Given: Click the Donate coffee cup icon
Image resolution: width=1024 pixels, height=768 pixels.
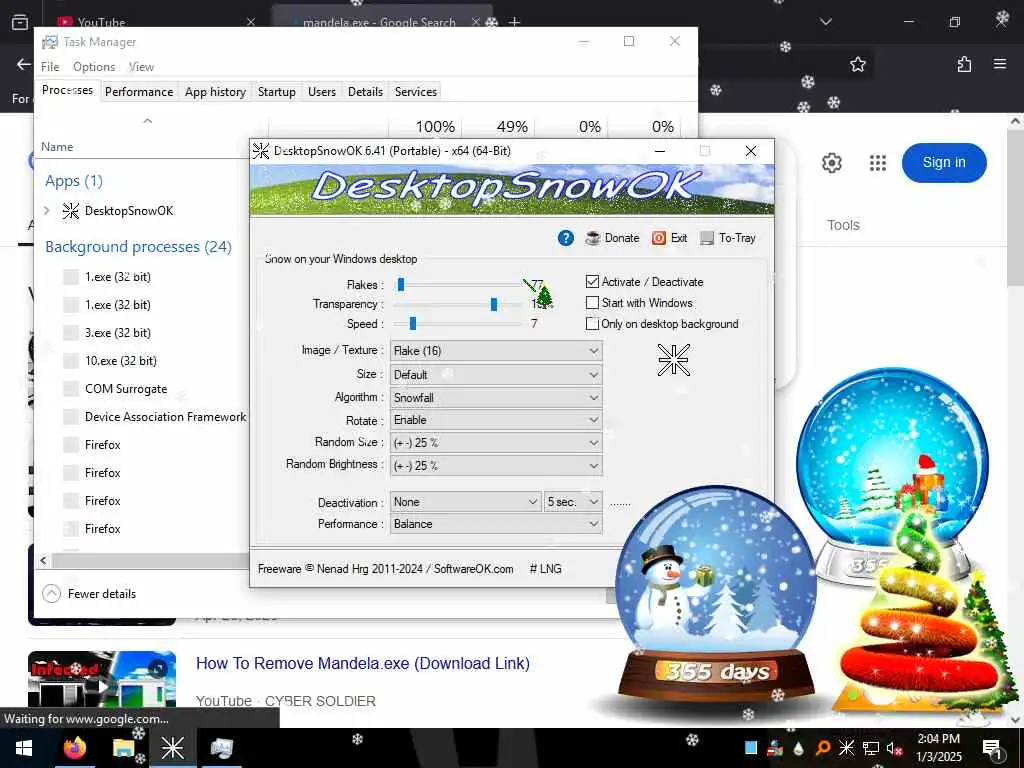Looking at the screenshot, I should (x=592, y=238).
